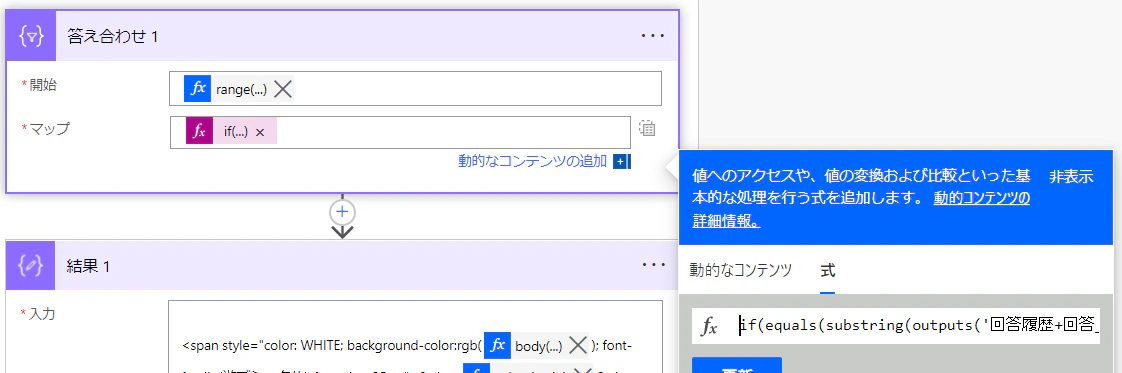
Task: Click the range(...) fx token
Action: 238,89
